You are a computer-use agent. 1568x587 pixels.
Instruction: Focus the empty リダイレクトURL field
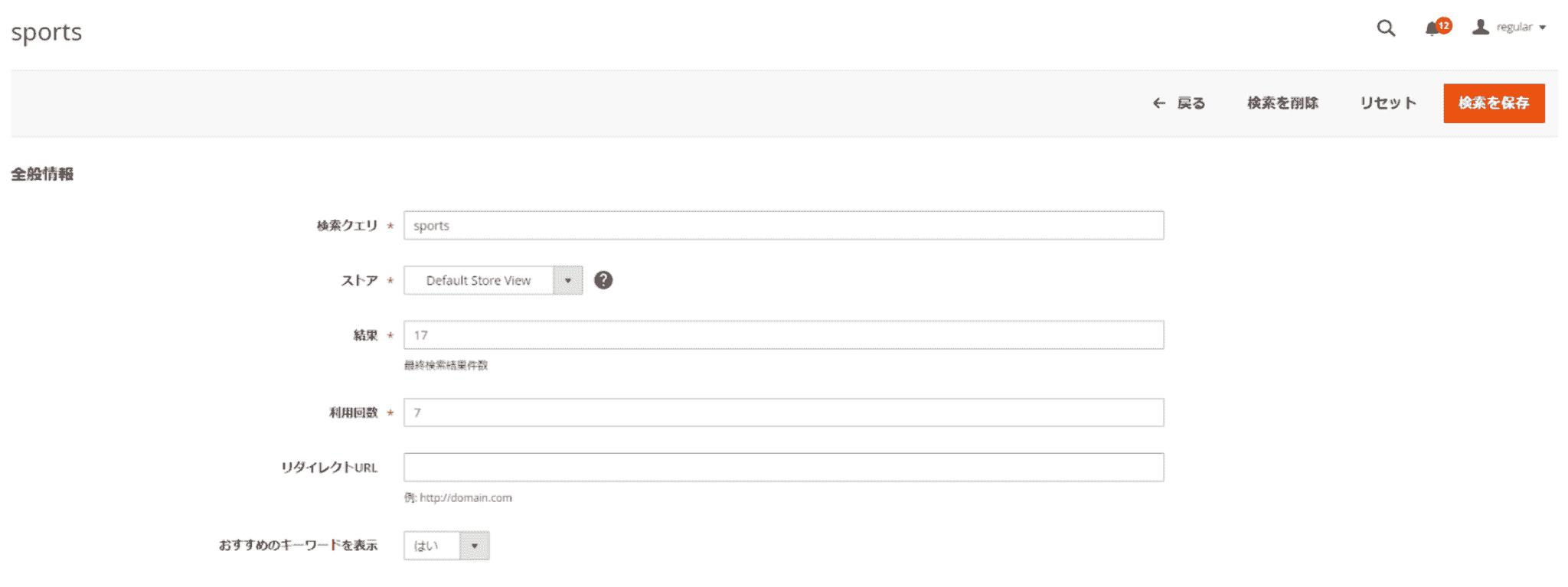(x=783, y=468)
